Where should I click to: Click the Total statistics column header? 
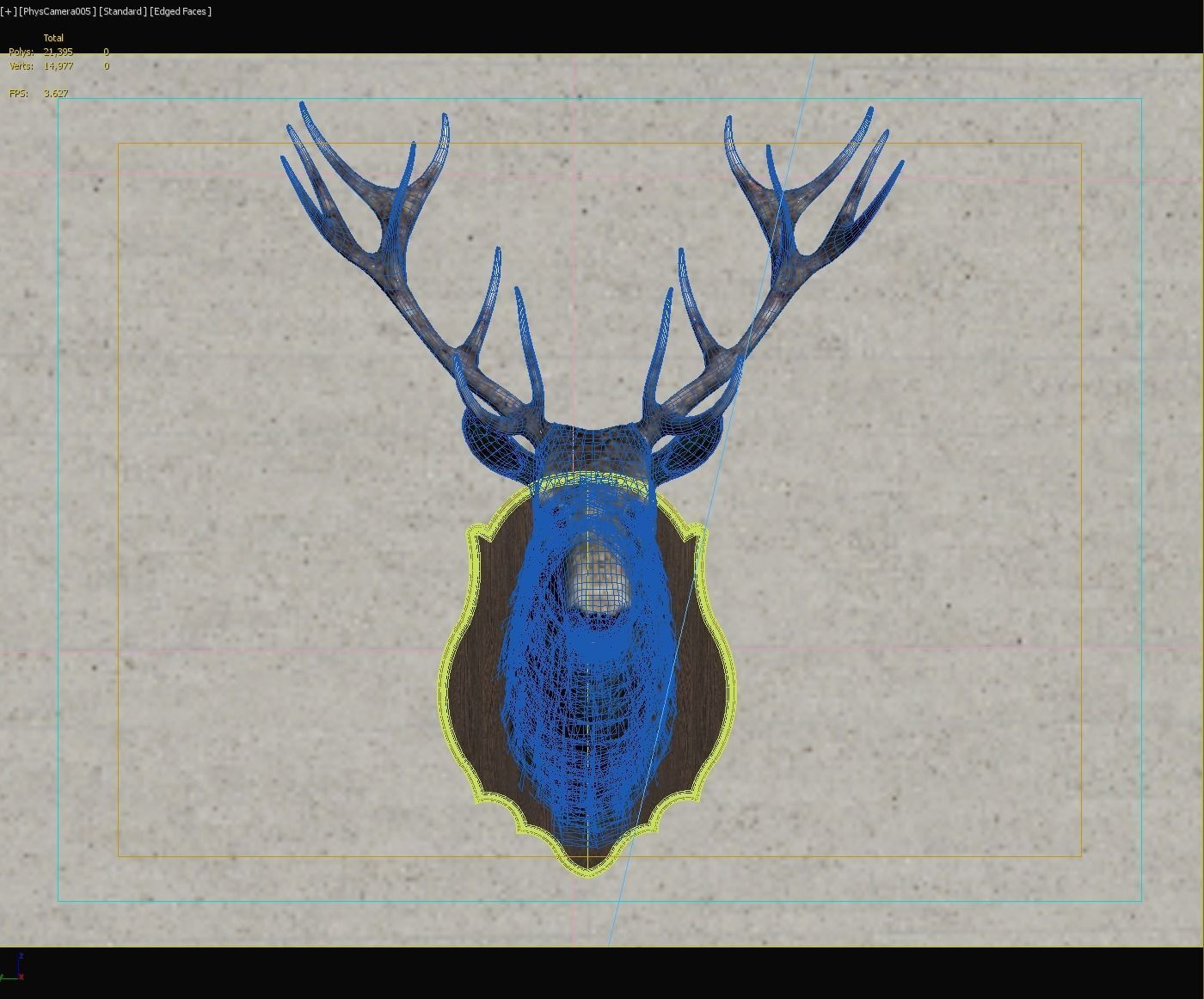[53, 38]
